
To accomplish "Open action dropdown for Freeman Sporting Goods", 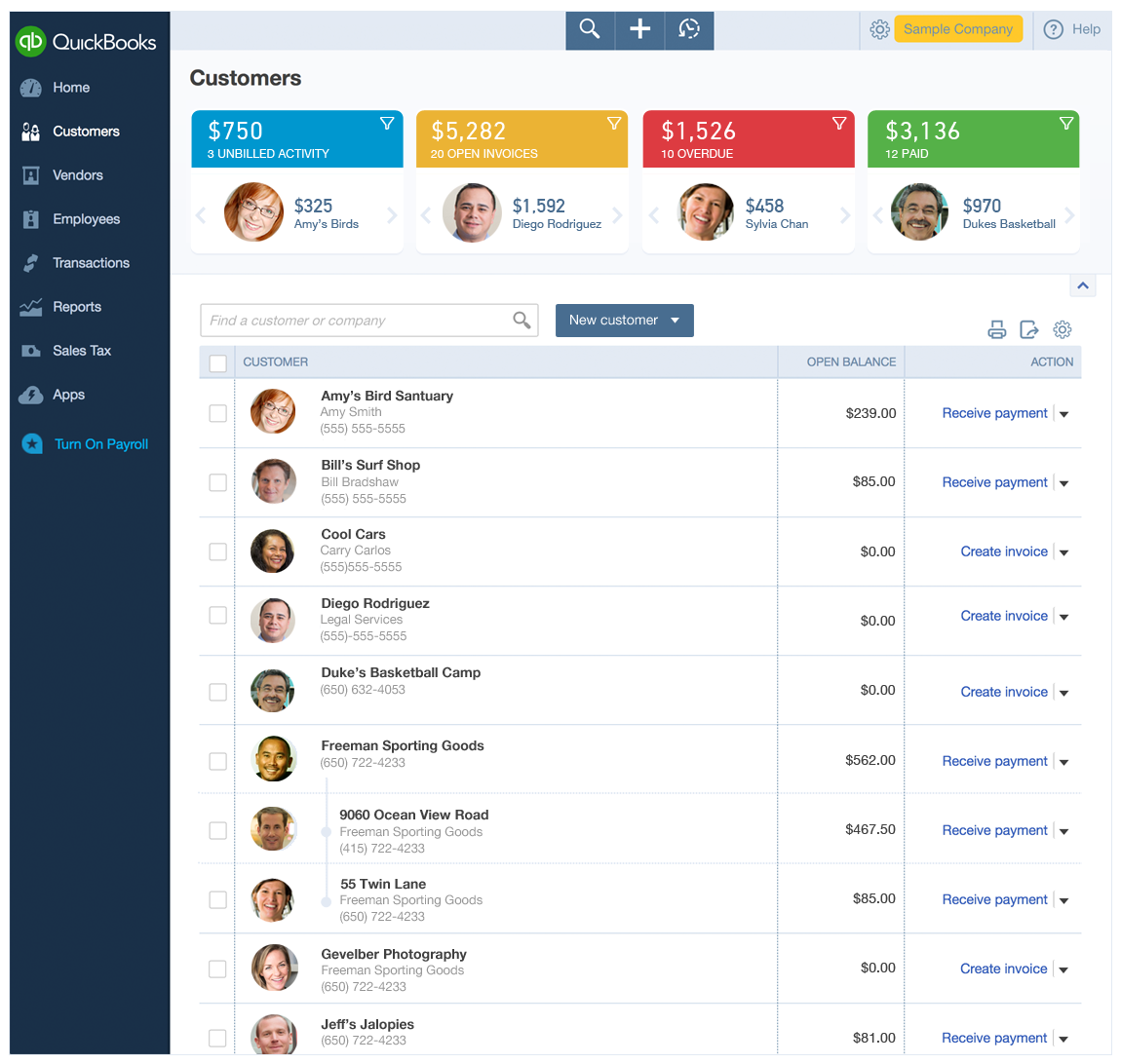I will pyautogui.click(x=1063, y=763).
